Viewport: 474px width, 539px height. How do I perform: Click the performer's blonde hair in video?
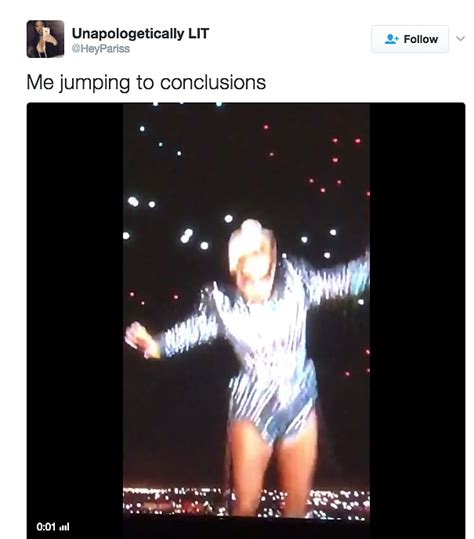coord(253,241)
